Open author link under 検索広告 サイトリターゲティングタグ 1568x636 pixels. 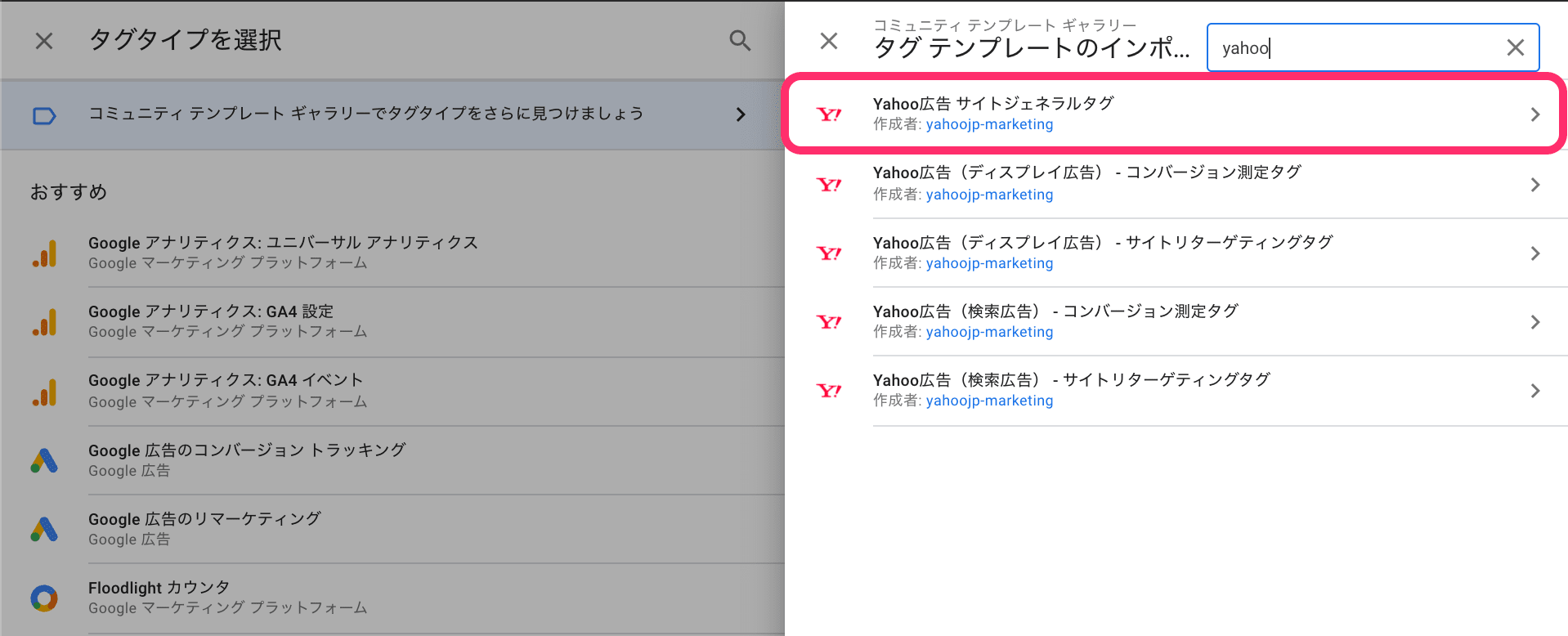[989, 401]
